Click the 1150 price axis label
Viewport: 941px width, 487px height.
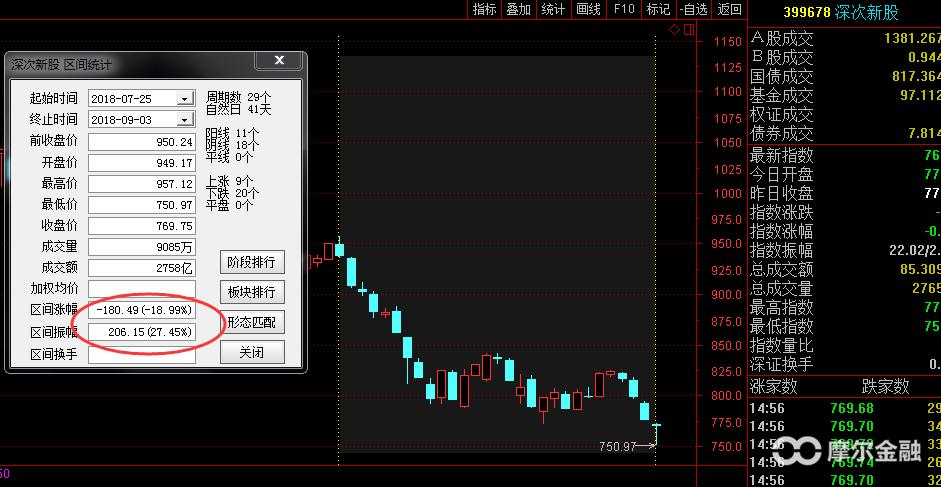click(728, 42)
